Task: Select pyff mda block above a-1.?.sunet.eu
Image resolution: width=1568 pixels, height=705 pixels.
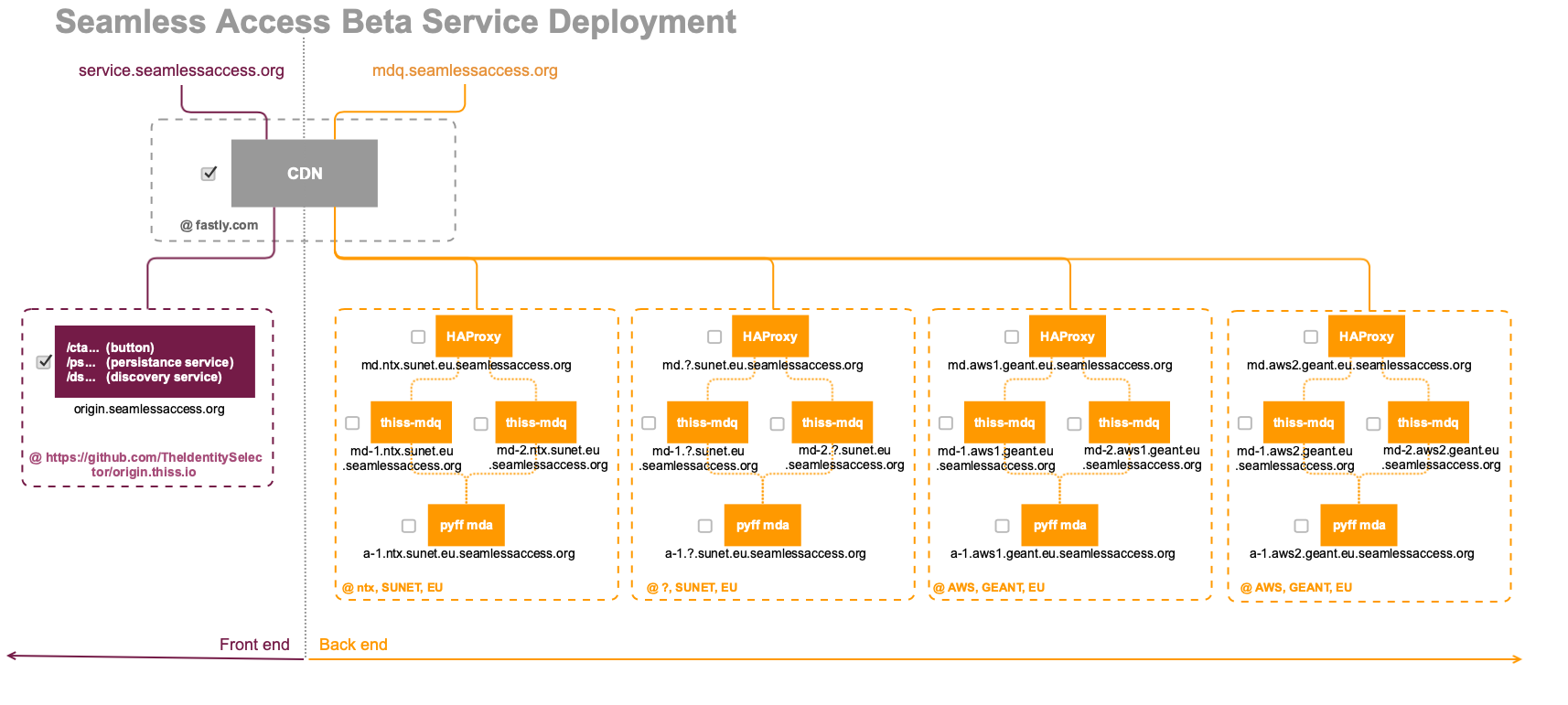Action: point(763,525)
